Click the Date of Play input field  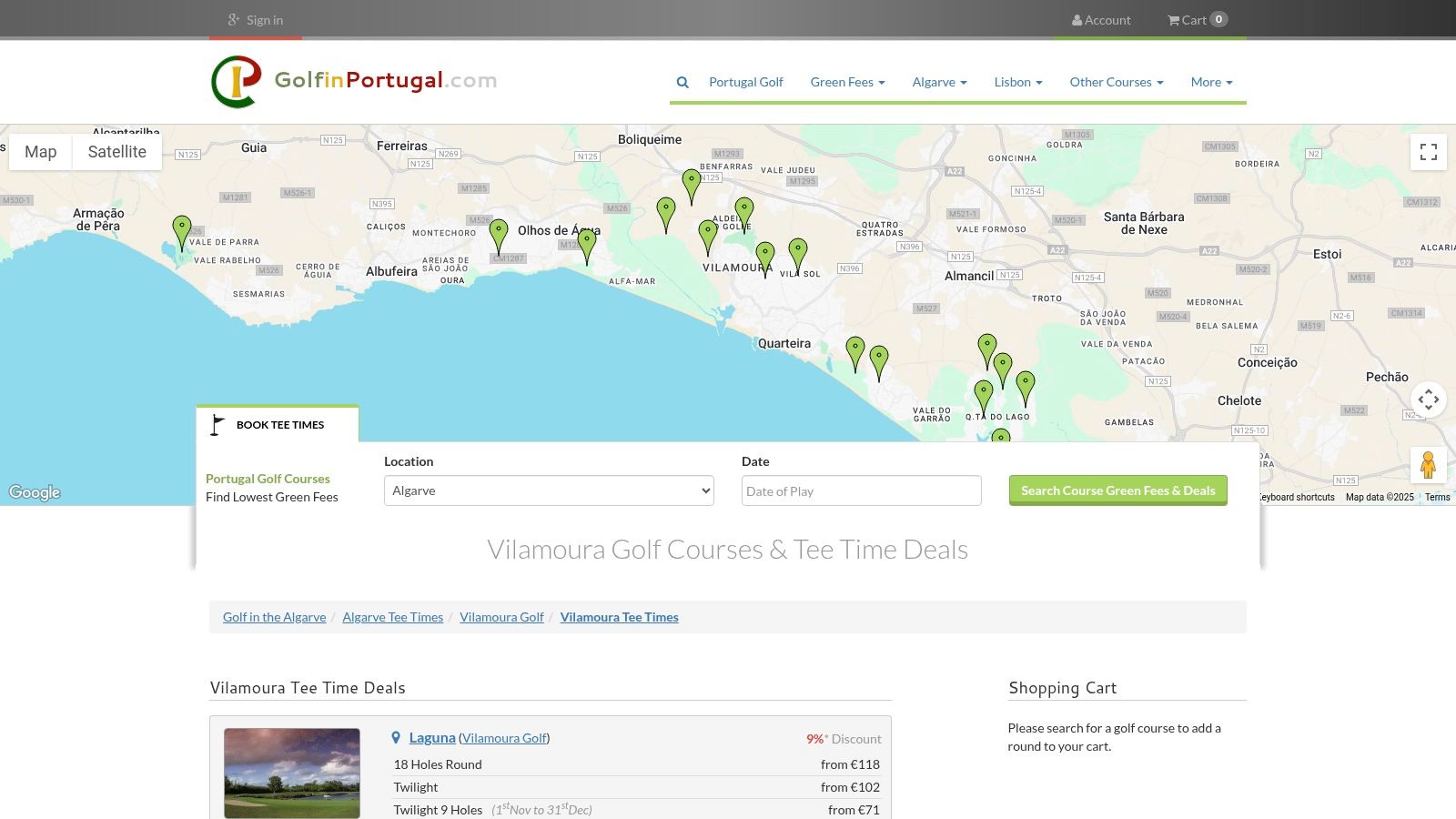coord(861,490)
